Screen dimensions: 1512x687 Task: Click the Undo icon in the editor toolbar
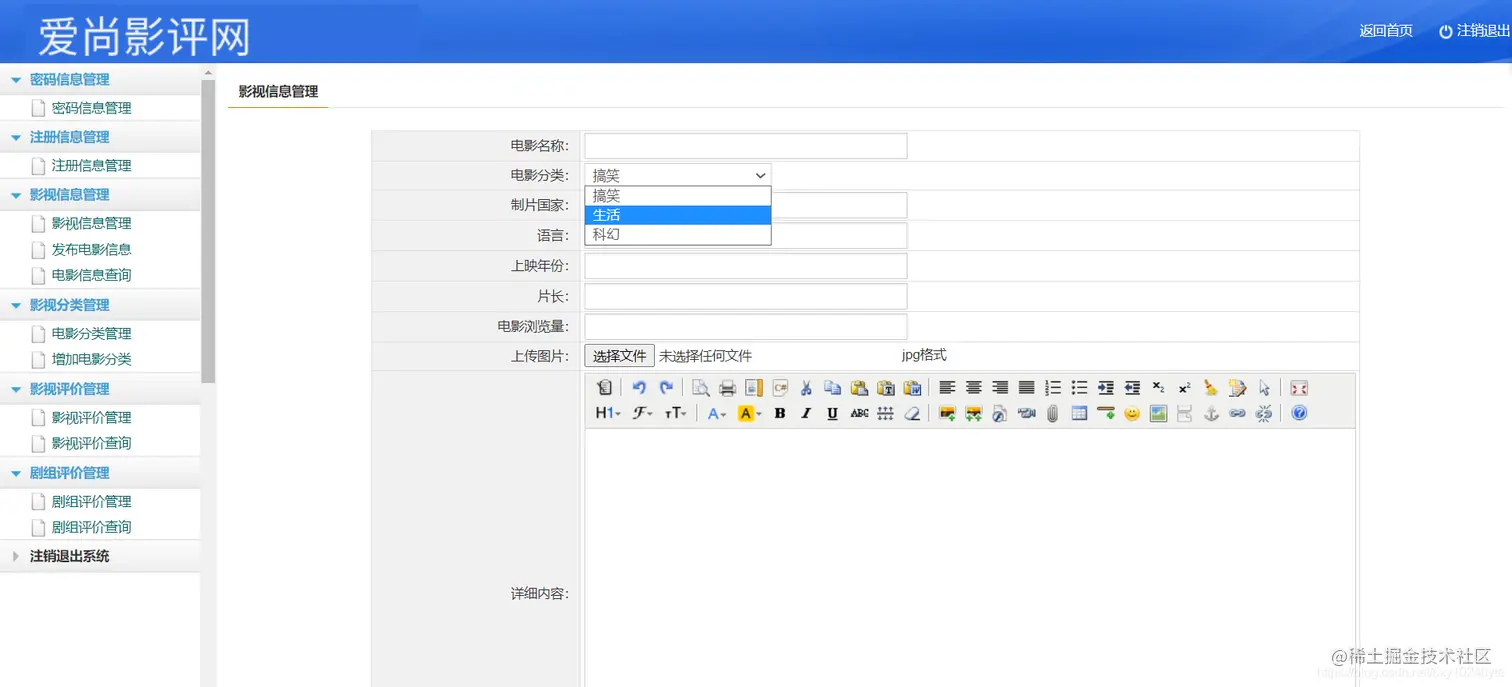[x=639, y=387]
